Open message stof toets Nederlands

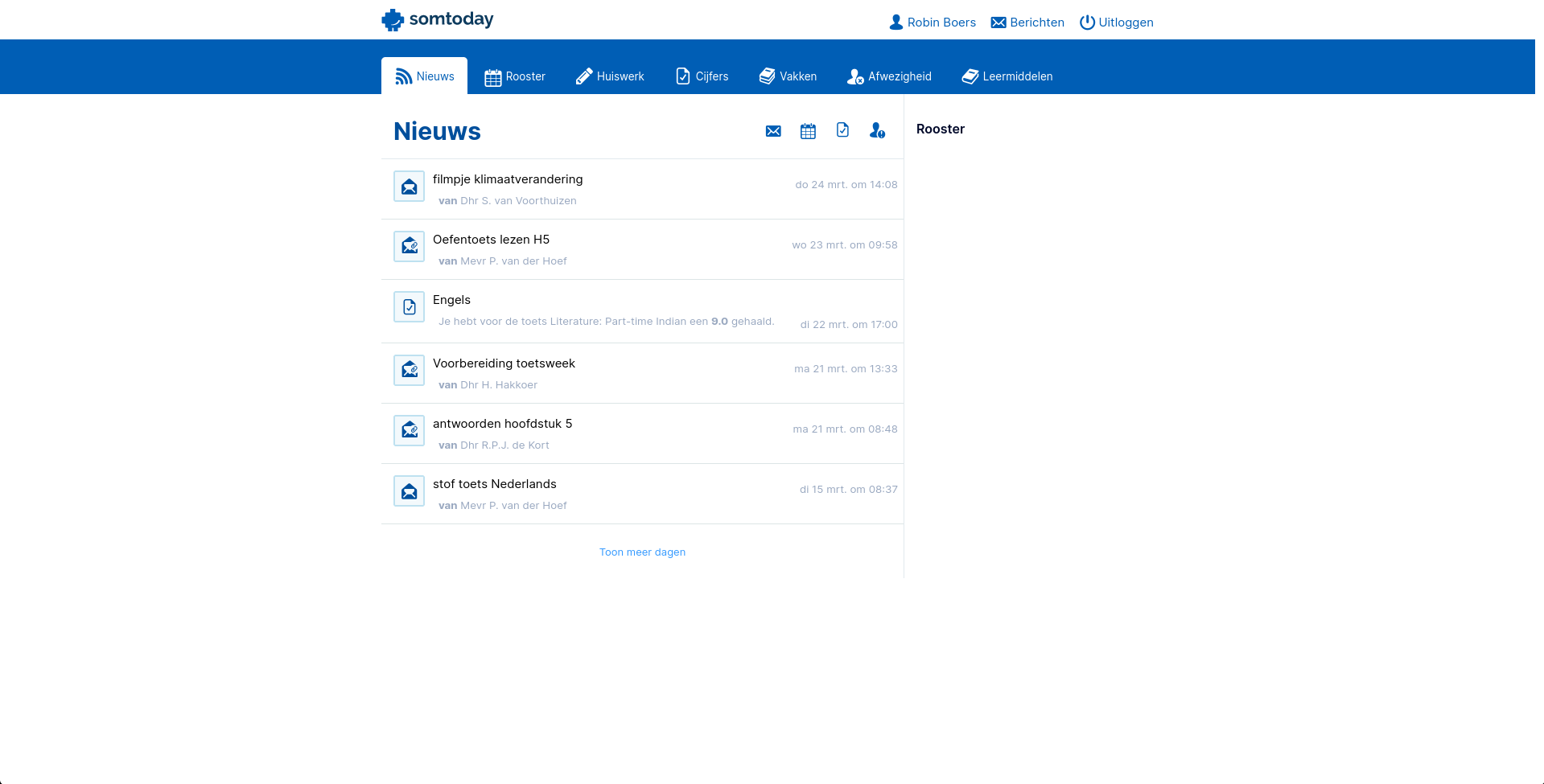click(x=642, y=495)
